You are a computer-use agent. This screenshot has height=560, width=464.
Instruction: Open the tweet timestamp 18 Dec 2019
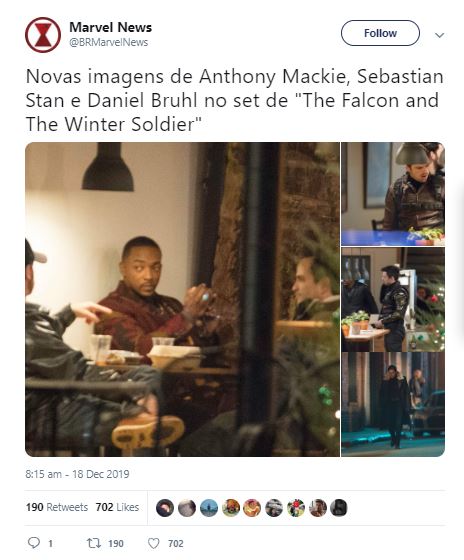pos(77,474)
